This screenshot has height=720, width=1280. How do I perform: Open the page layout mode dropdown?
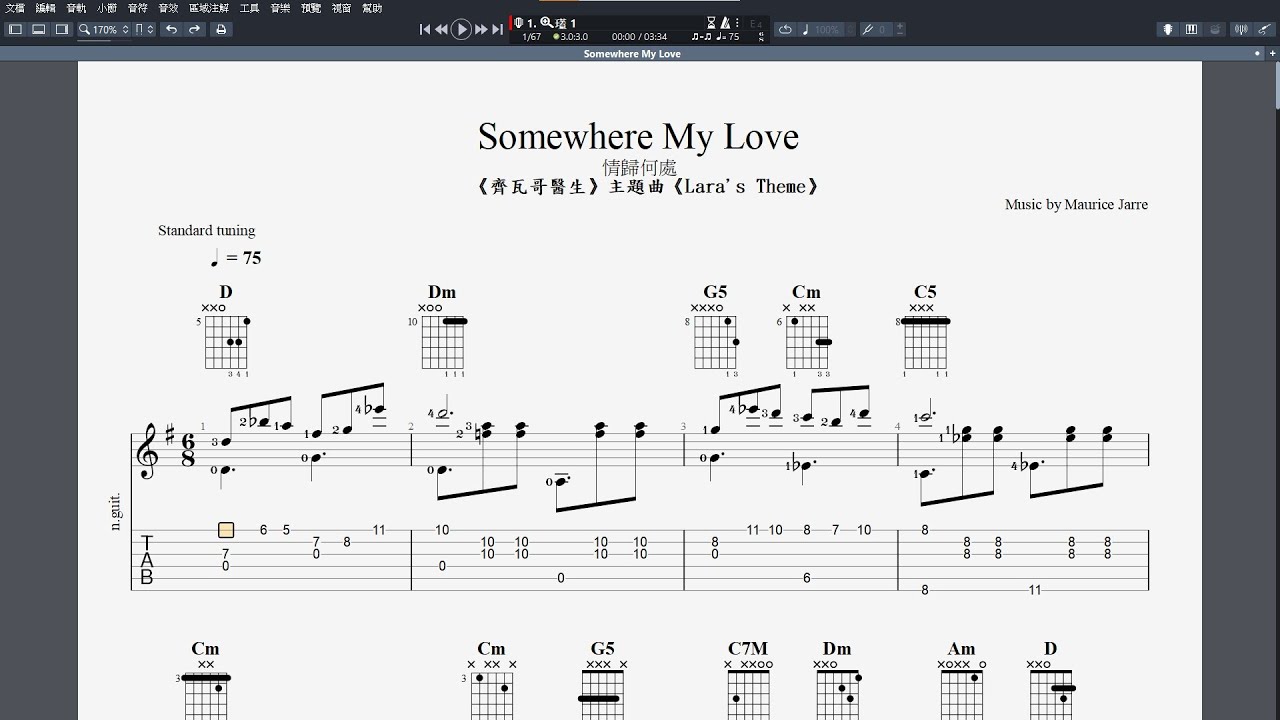139,30
